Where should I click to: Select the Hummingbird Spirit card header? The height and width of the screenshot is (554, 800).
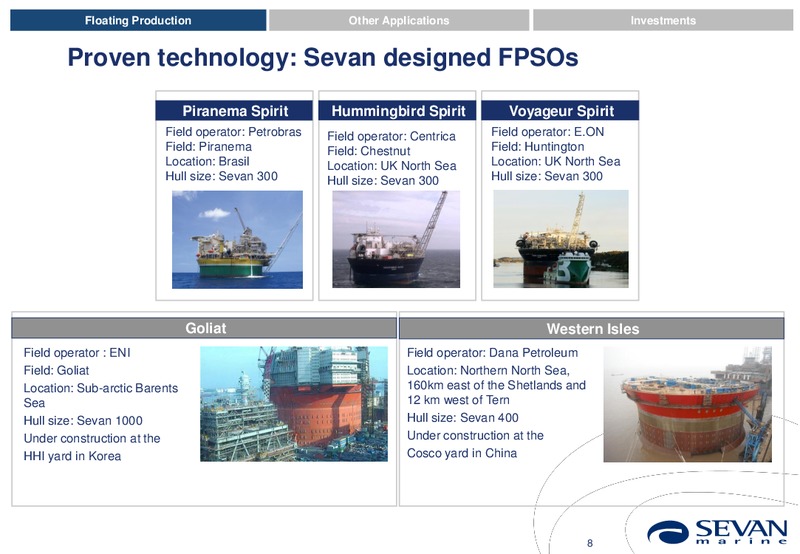398,111
